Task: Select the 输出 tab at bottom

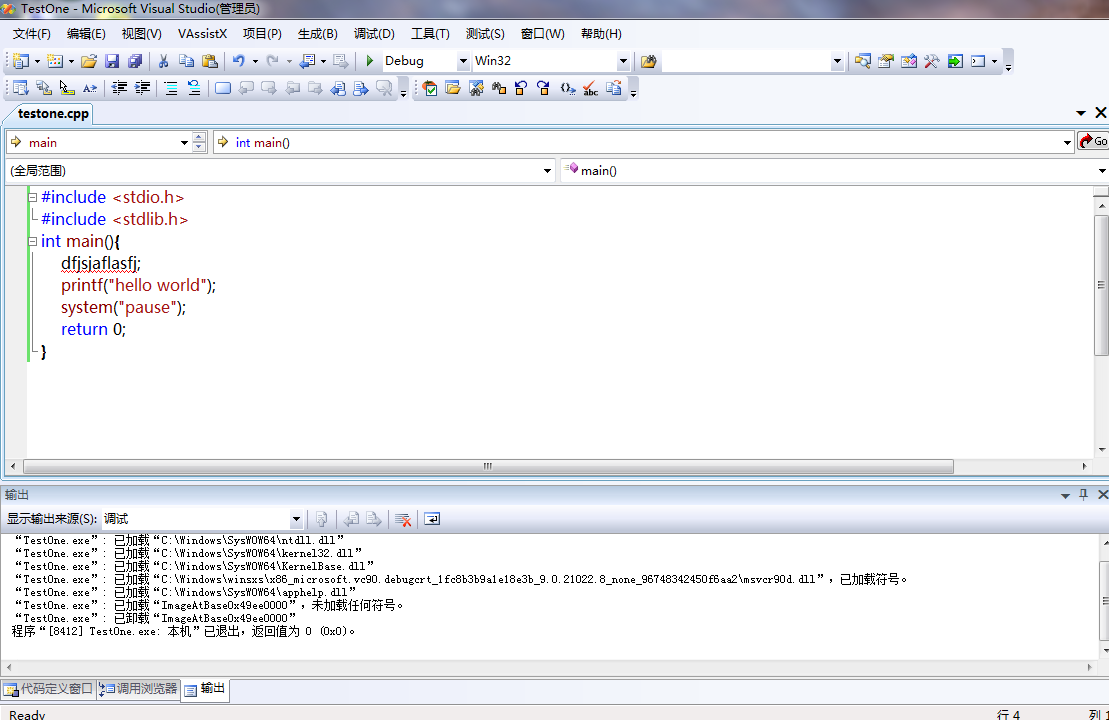Action: pos(205,689)
